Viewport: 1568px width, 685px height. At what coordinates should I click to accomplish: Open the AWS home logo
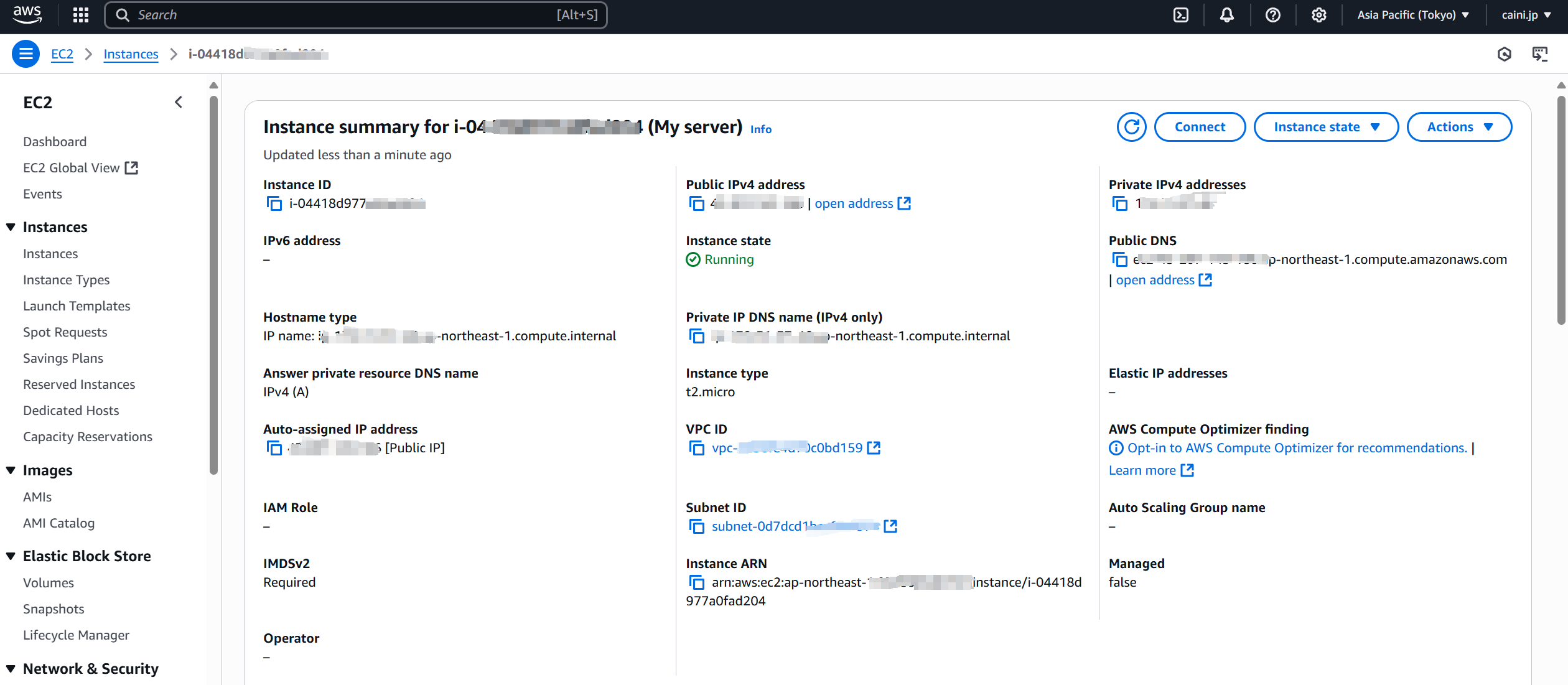pos(27,15)
